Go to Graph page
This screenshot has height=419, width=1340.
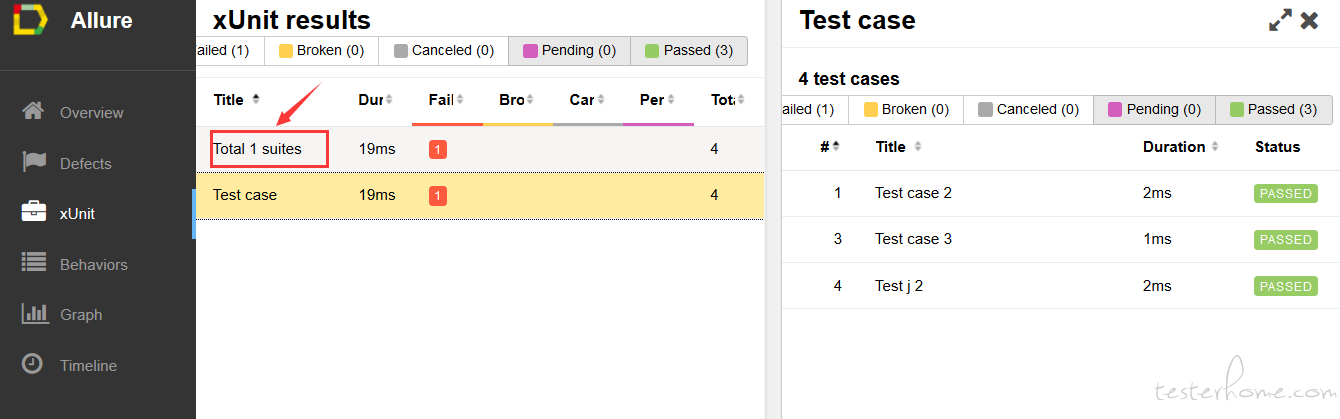81,314
